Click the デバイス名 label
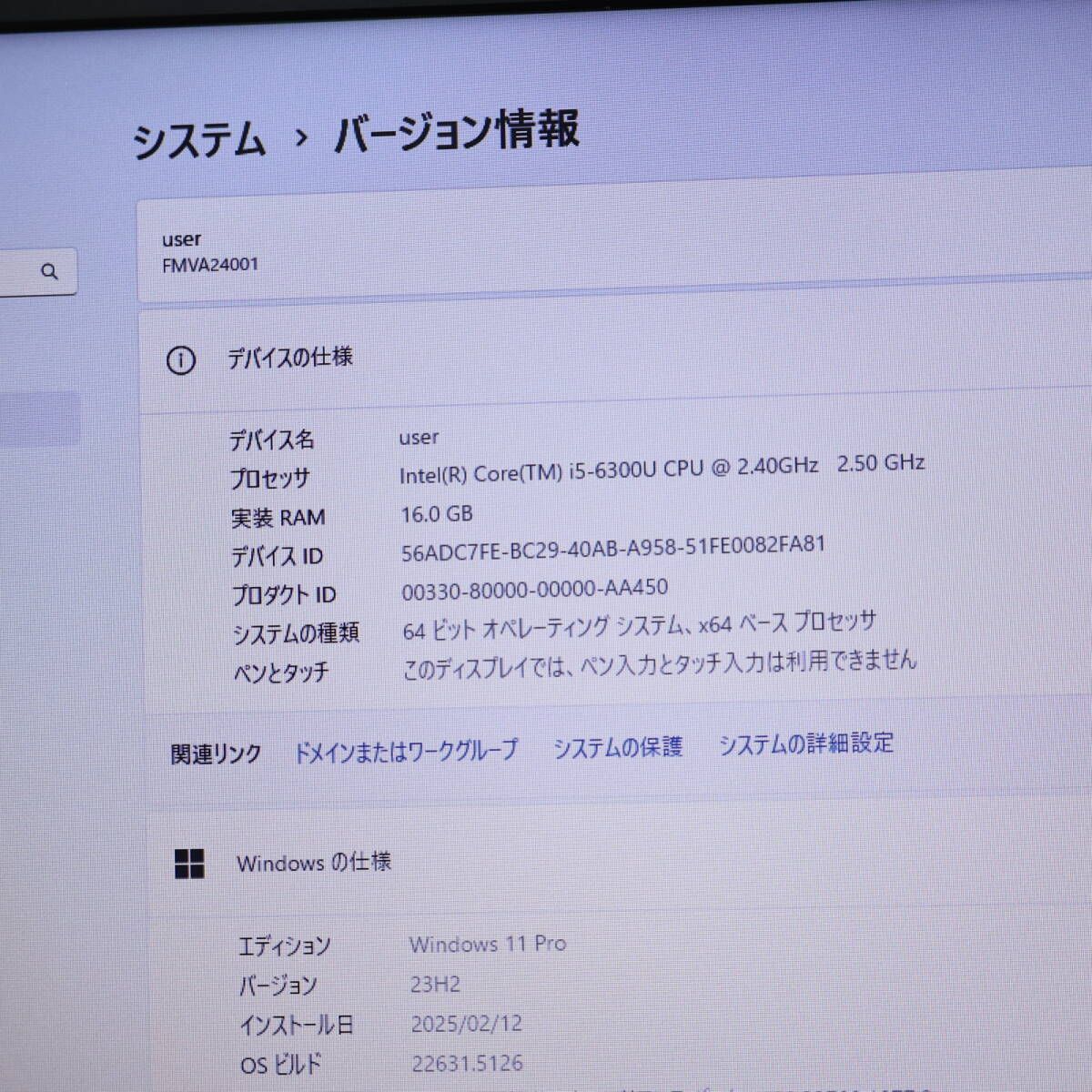Screen dimensions: 1092x1092 click(271, 440)
